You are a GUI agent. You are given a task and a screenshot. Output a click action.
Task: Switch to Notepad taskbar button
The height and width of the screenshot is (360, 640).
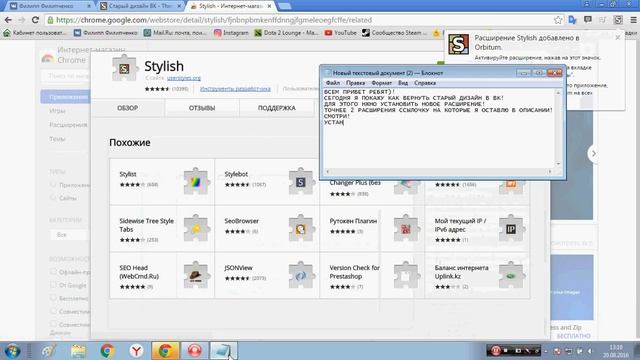223,351
